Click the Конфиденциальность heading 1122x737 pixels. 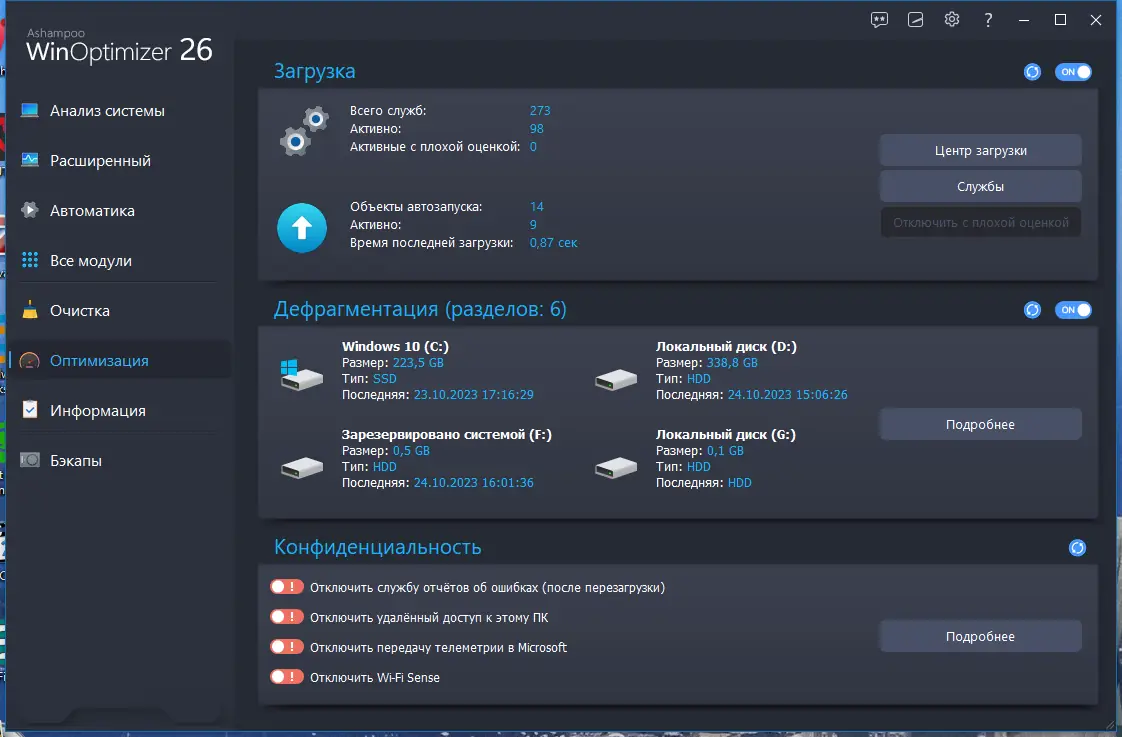coord(378,547)
